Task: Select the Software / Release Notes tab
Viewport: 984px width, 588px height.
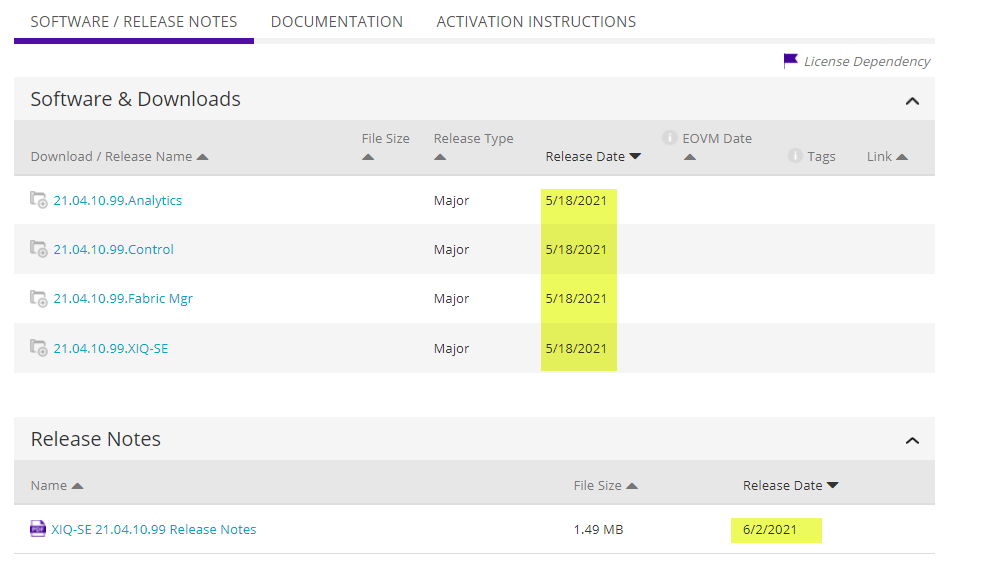Action: tap(134, 21)
